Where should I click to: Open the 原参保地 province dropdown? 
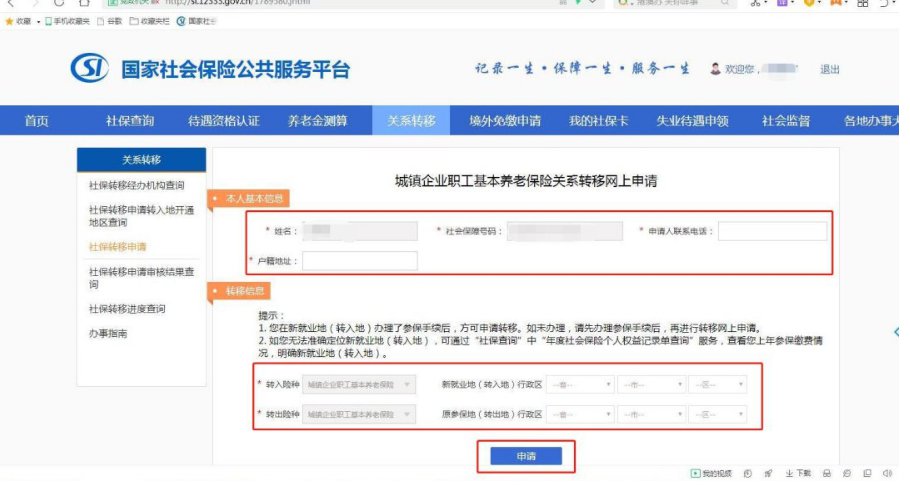pyautogui.click(x=580, y=414)
